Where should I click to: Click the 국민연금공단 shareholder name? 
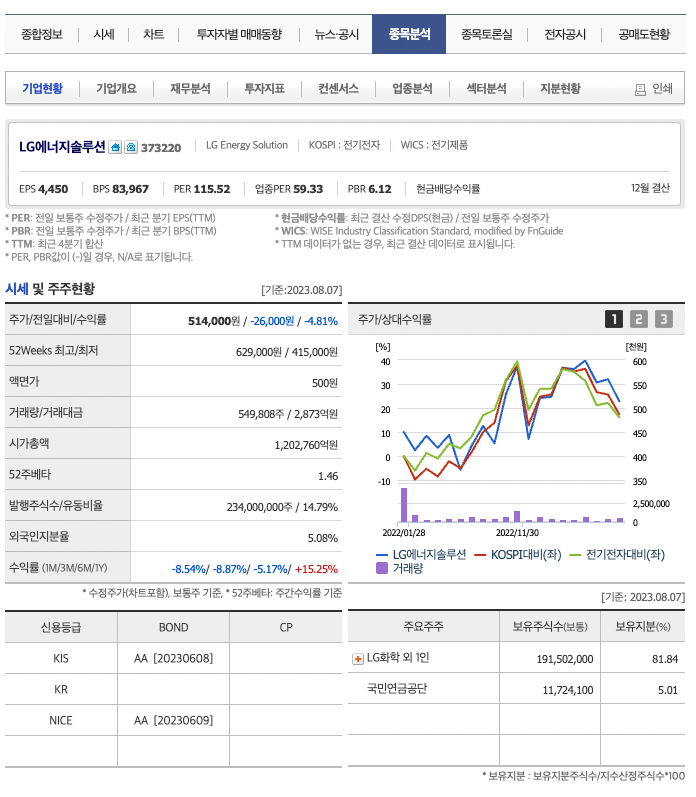tap(397, 689)
